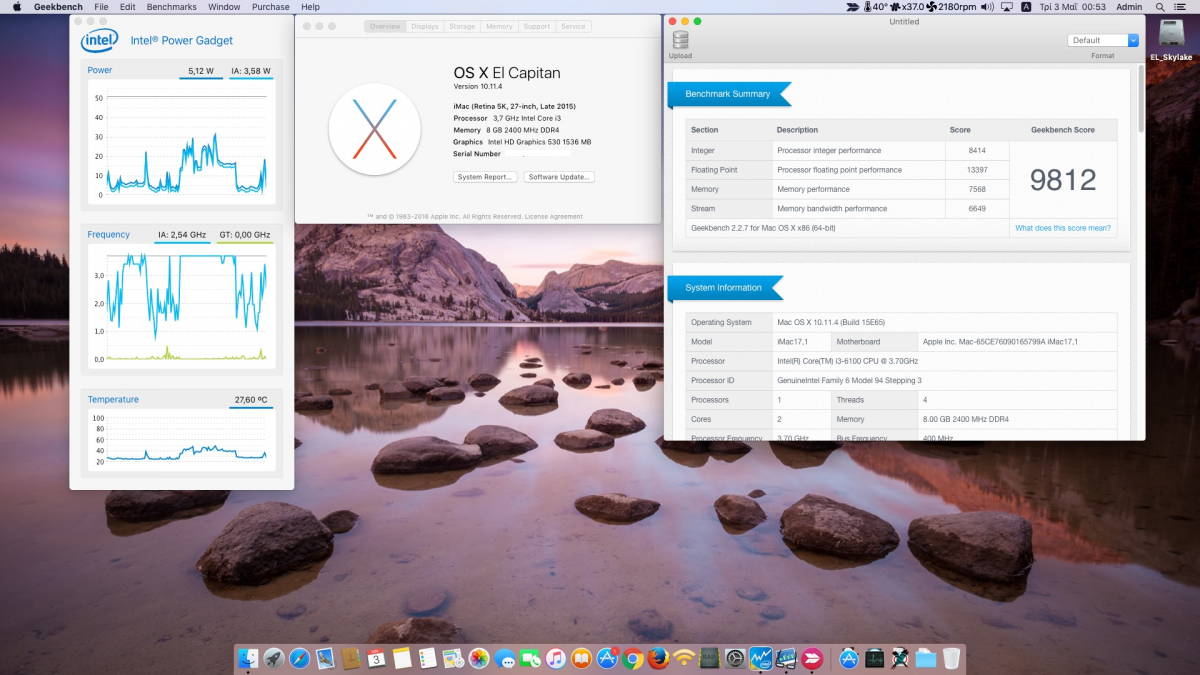Switch to the Storage tab
The image size is (1200, 675).
click(x=462, y=26)
